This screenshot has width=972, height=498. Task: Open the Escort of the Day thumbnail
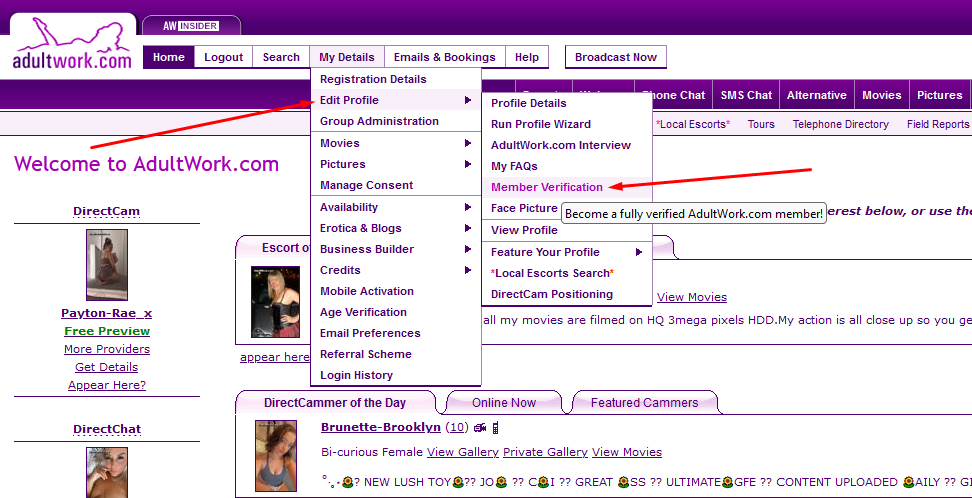(275, 302)
